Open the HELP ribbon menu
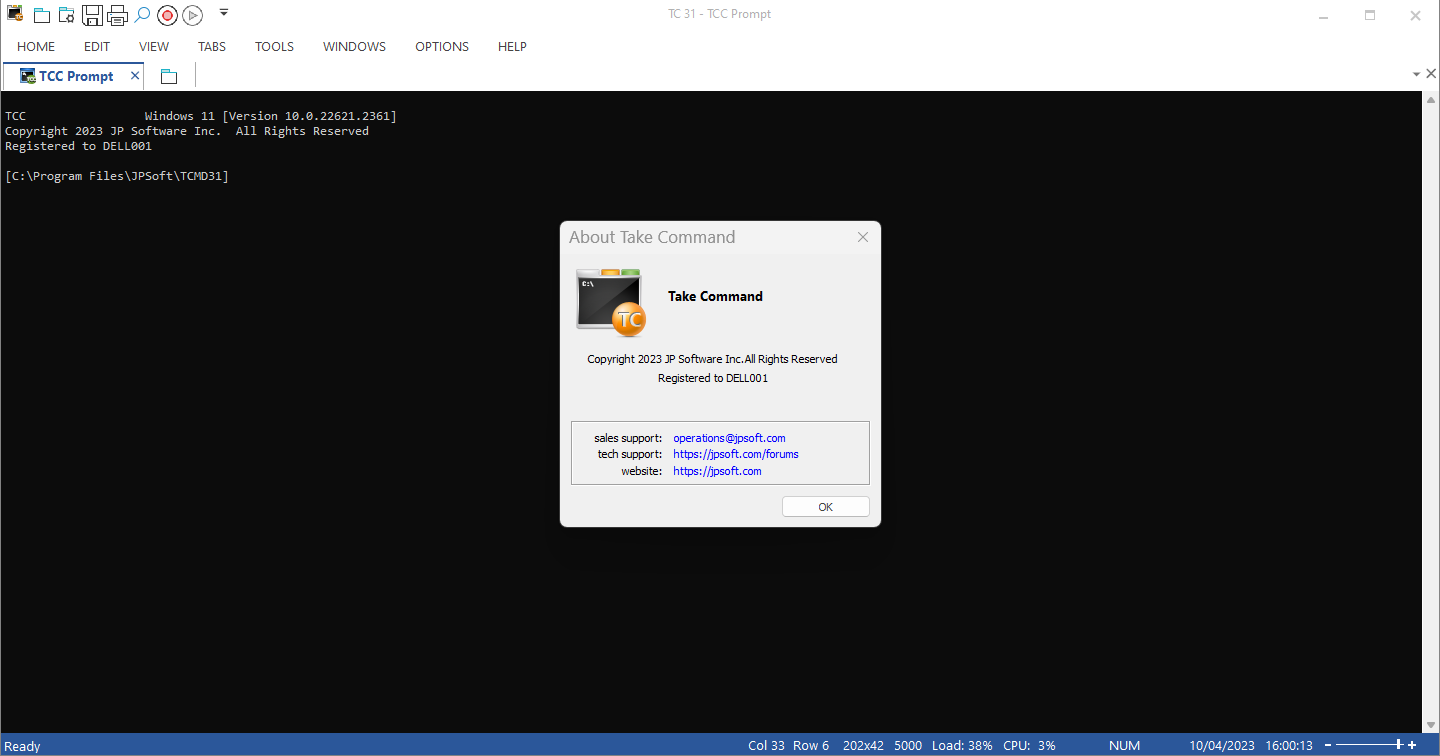 click(512, 46)
